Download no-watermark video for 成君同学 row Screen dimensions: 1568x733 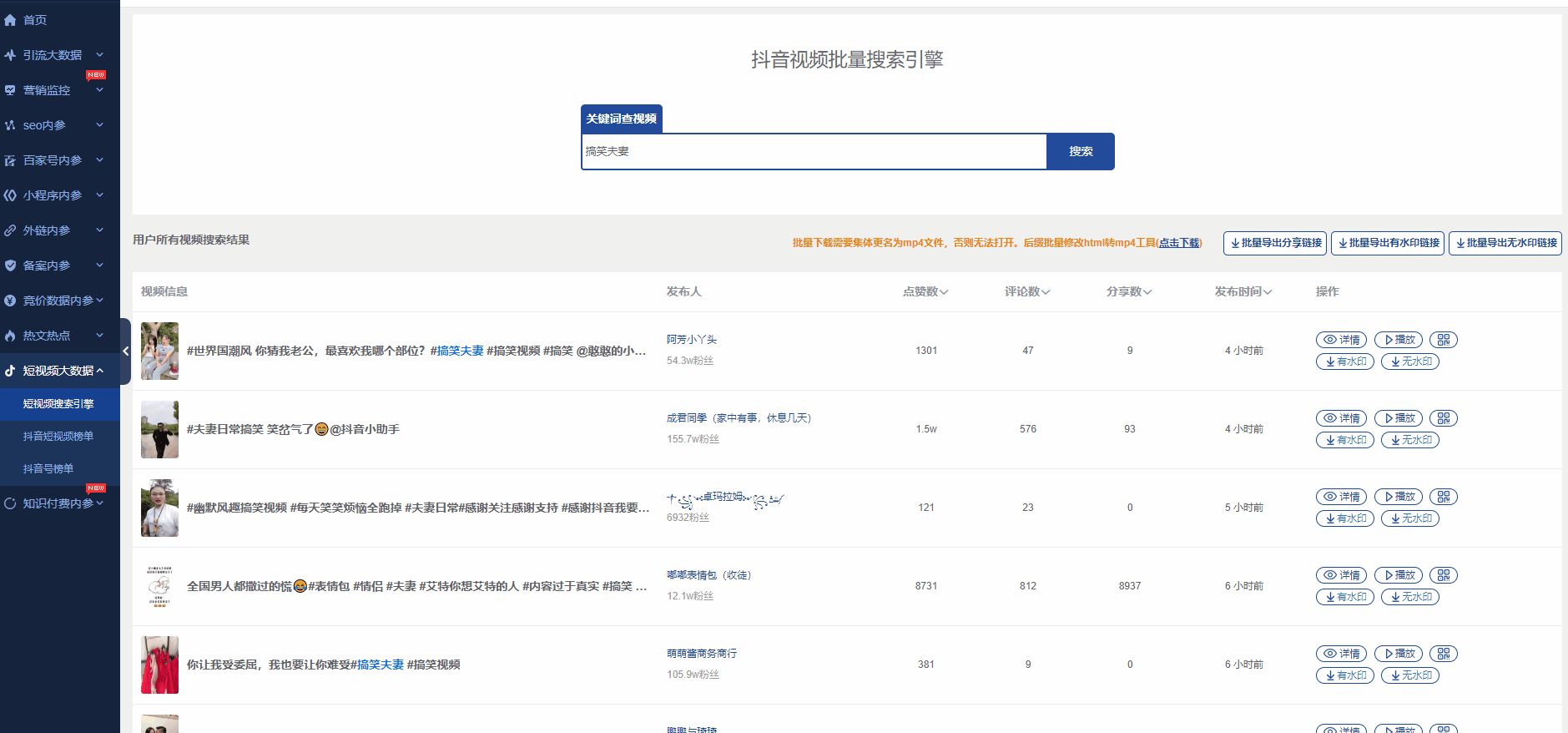pos(1409,440)
